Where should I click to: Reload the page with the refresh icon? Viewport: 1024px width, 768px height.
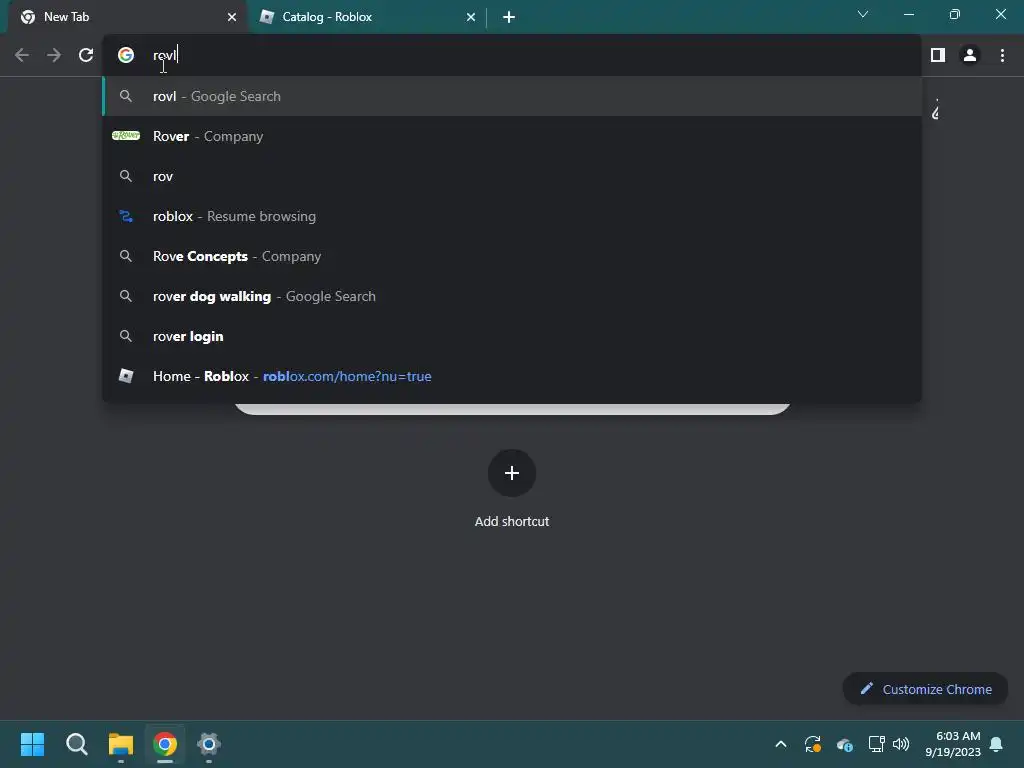click(x=86, y=56)
